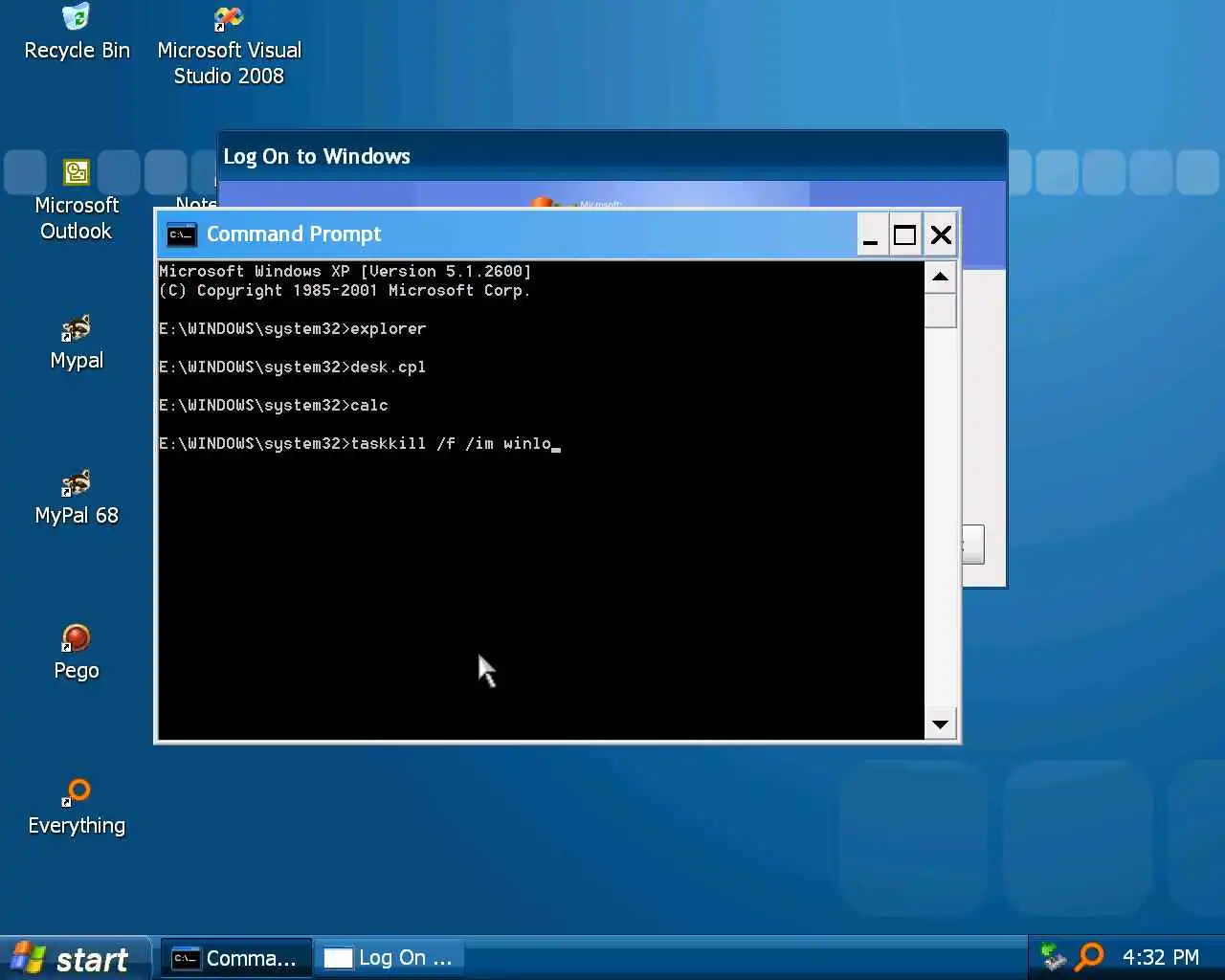Image resolution: width=1225 pixels, height=980 pixels.
Task: Click the Log On to Windows title bar
Action: click(x=612, y=156)
